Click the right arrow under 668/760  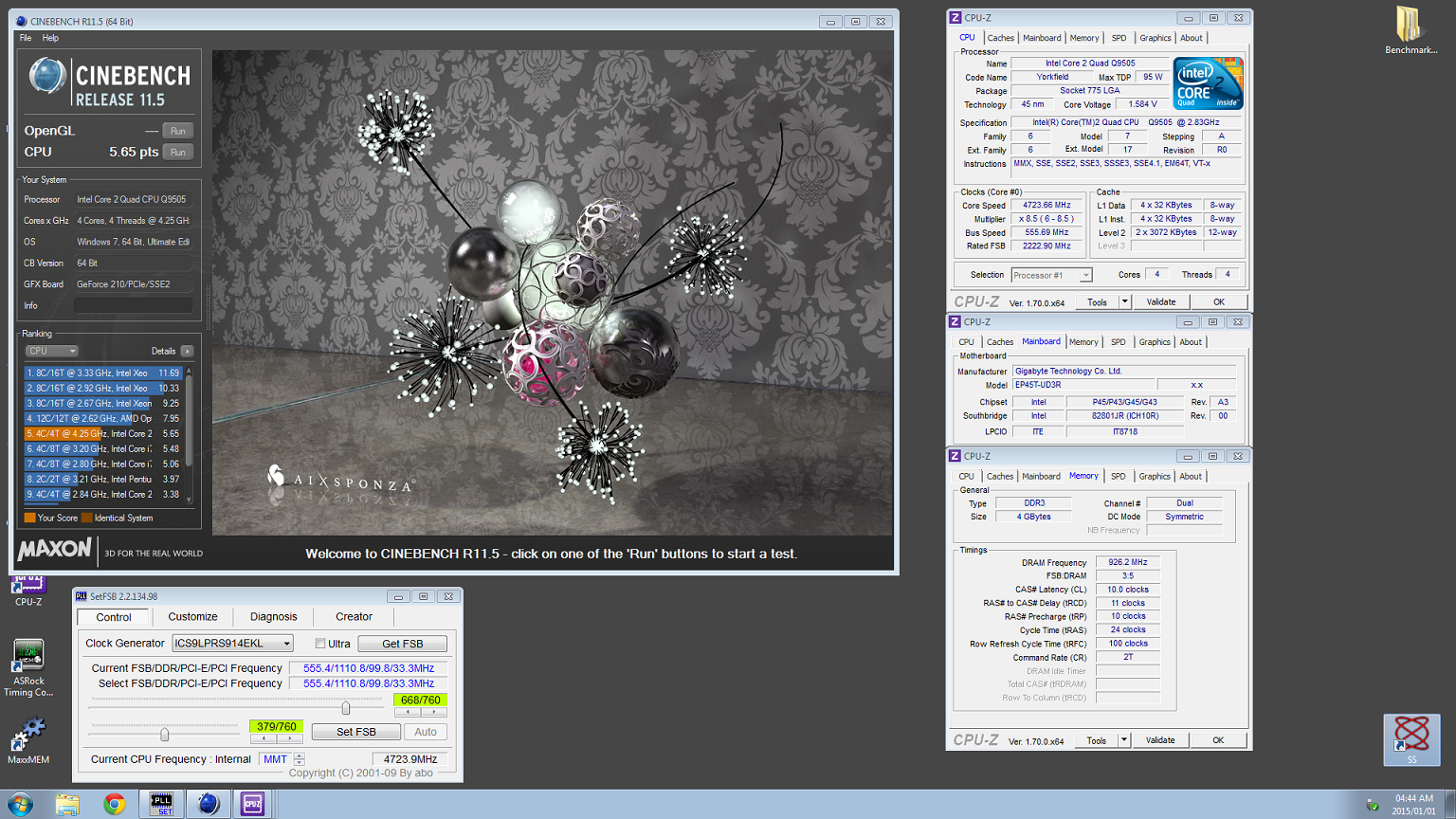coord(434,712)
